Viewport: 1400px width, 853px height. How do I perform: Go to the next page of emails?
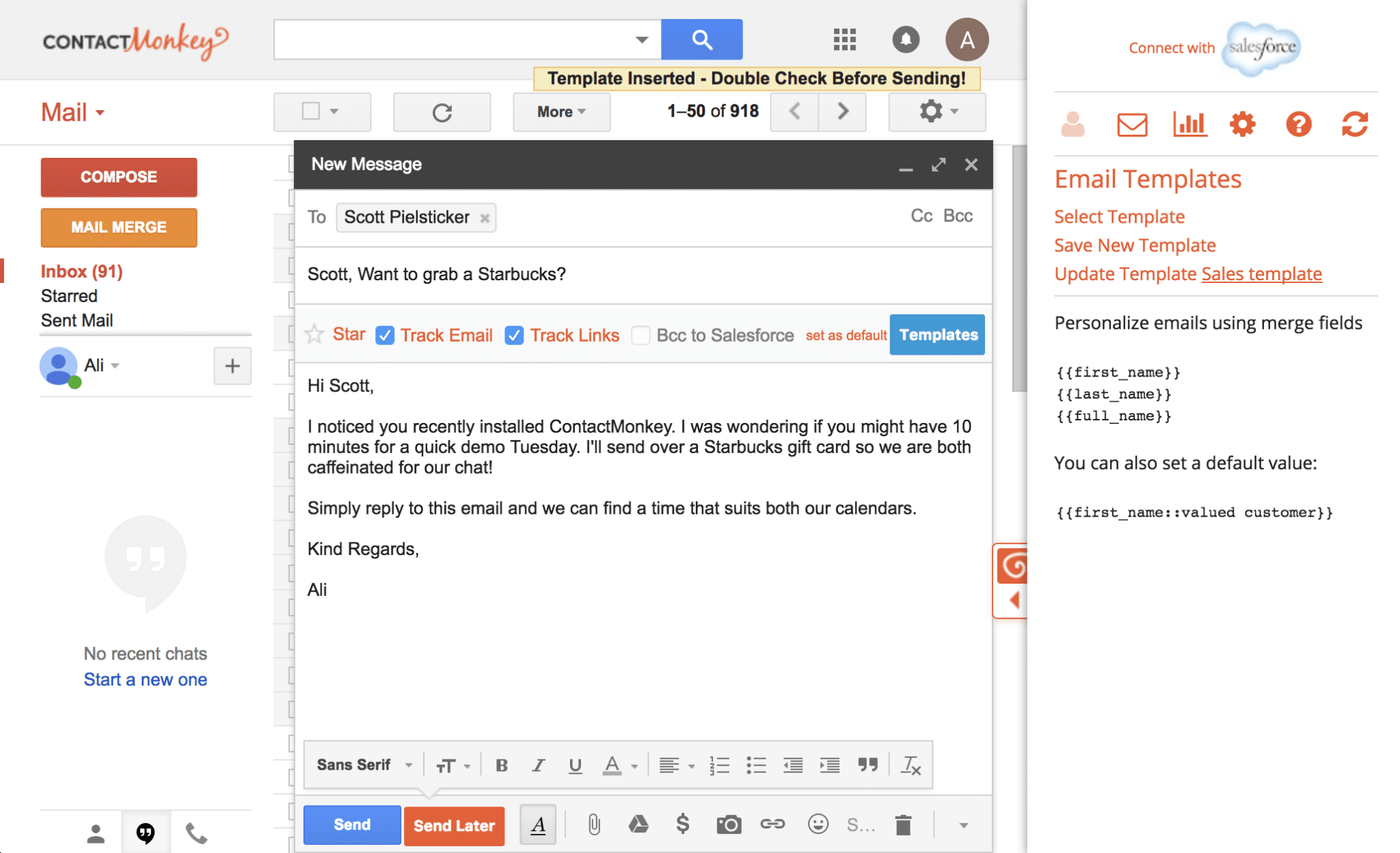tap(843, 111)
